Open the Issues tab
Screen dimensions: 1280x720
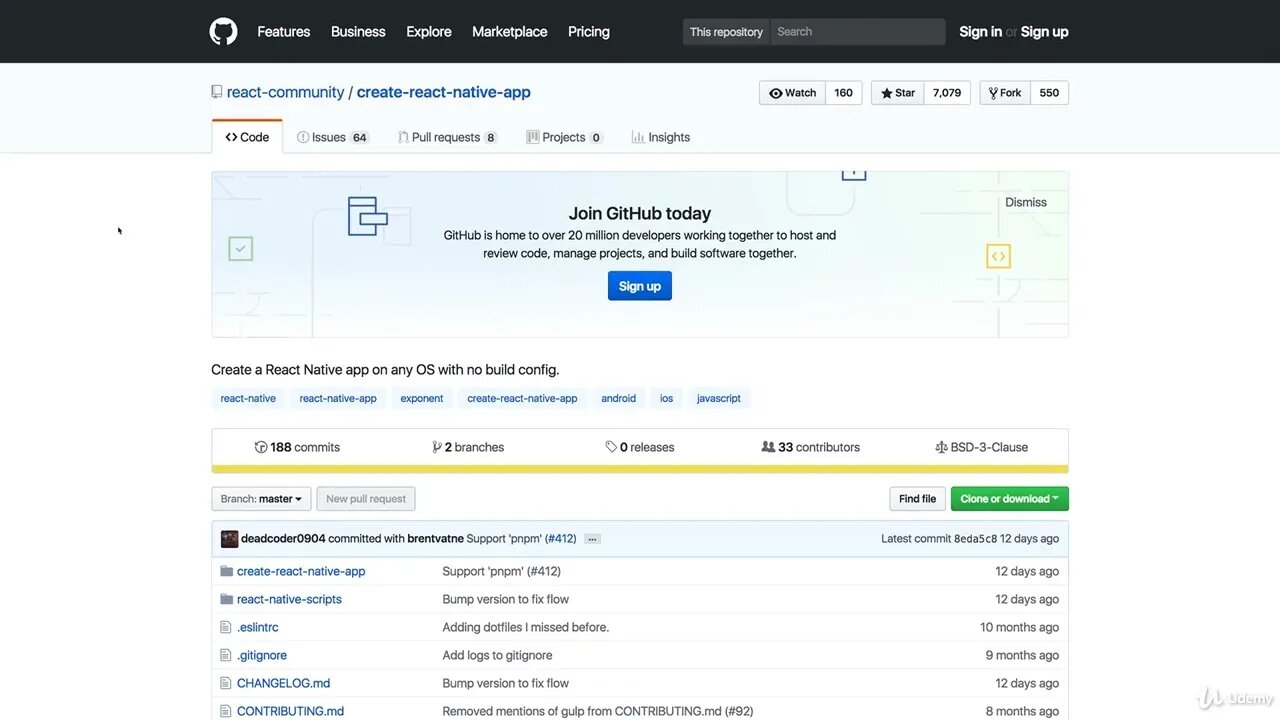[333, 137]
